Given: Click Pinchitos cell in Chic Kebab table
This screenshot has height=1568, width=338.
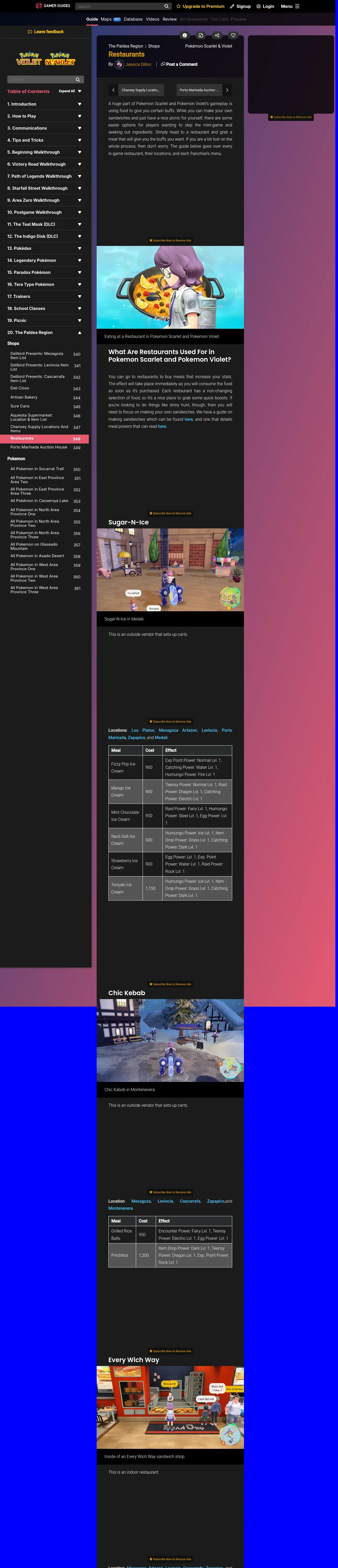Looking at the screenshot, I should point(122,1255).
